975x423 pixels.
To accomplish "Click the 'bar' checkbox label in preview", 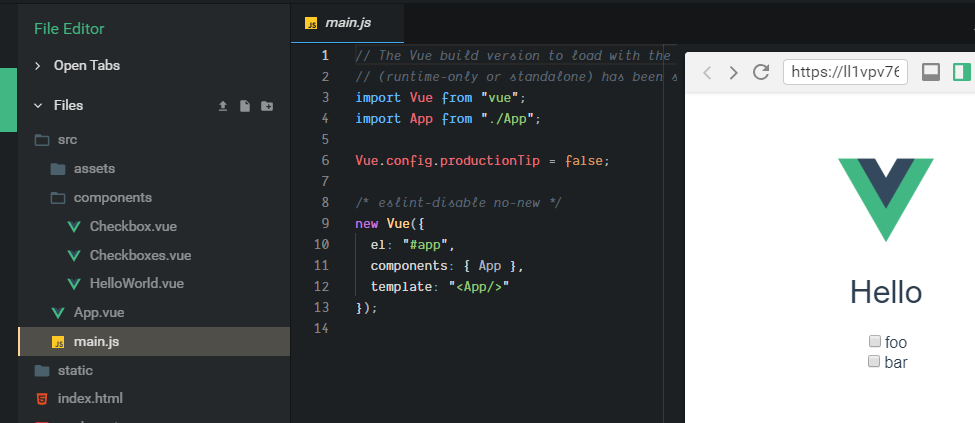I will point(895,362).
